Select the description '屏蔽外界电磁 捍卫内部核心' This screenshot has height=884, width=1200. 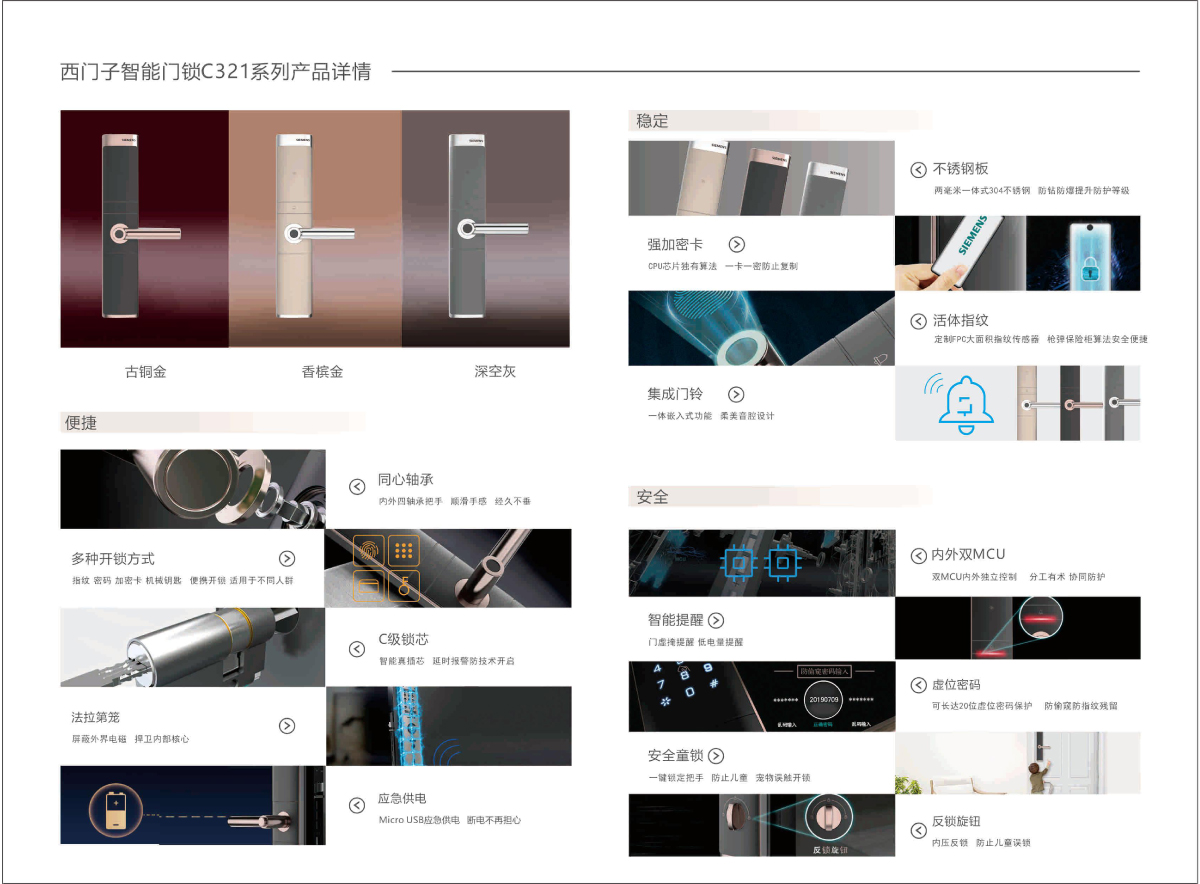point(130,739)
